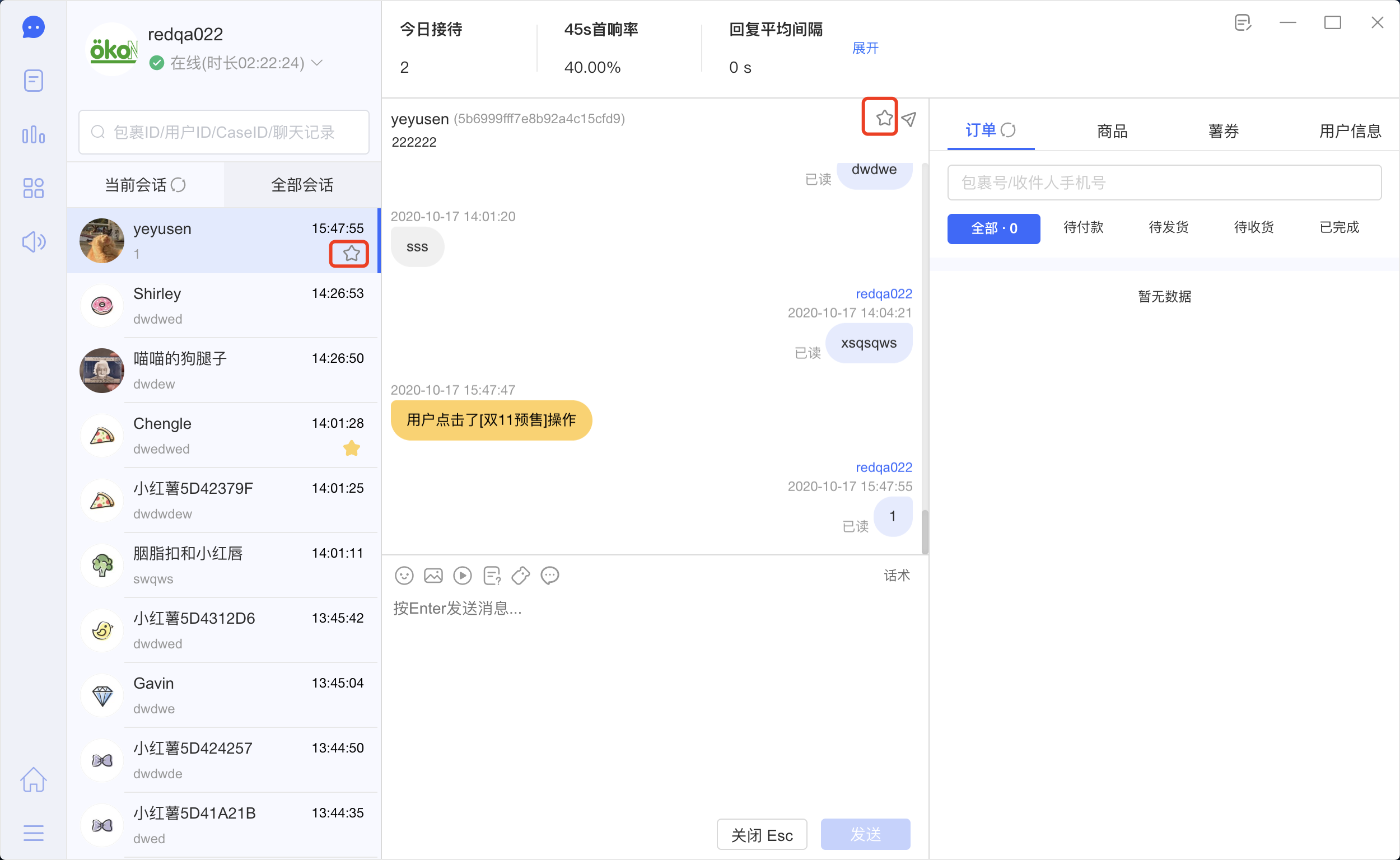Click the 关闭 Esc button
Image resolution: width=1400 pixels, height=860 pixels.
click(762, 835)
